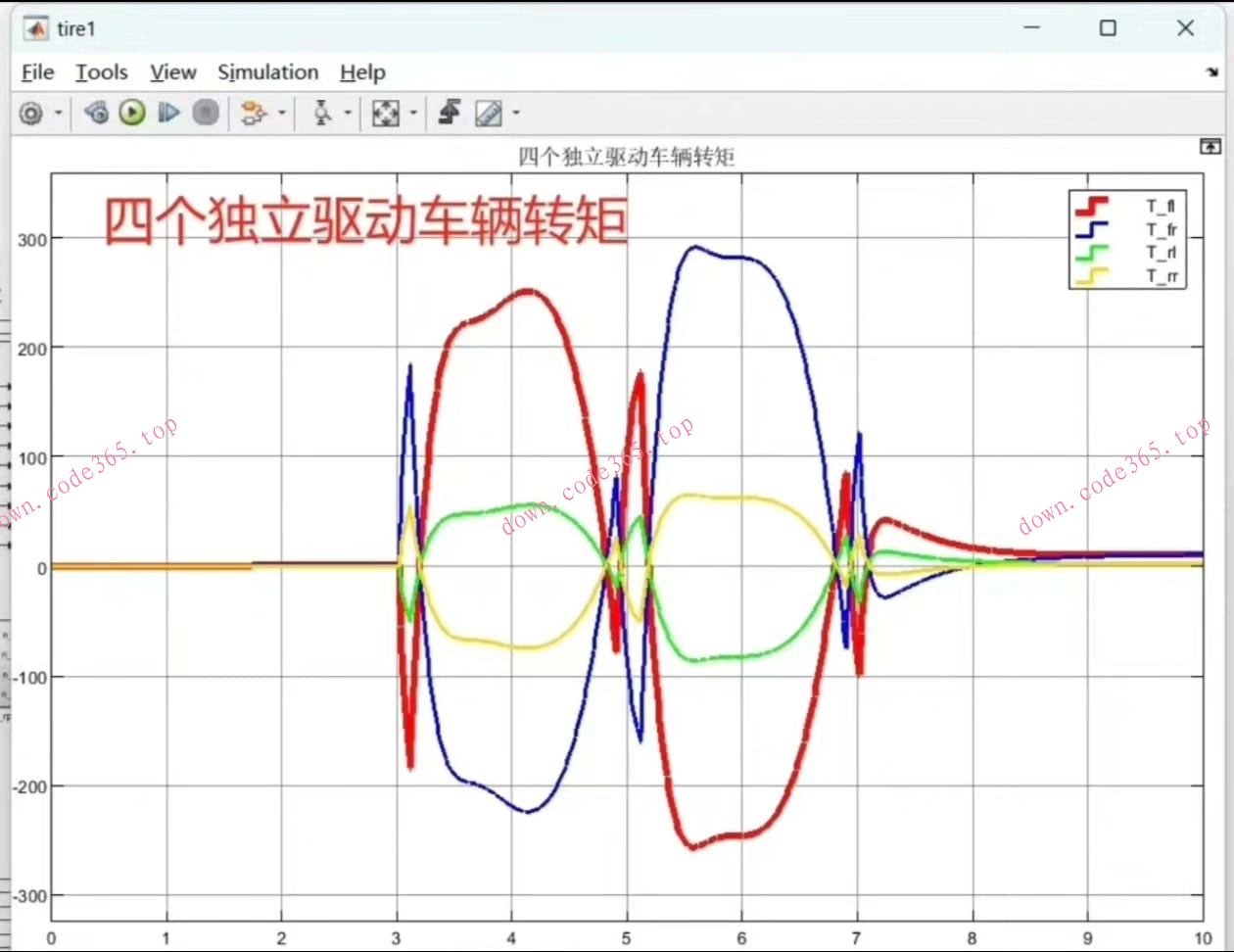Select the Triggers tool icon

coord(322,114)
